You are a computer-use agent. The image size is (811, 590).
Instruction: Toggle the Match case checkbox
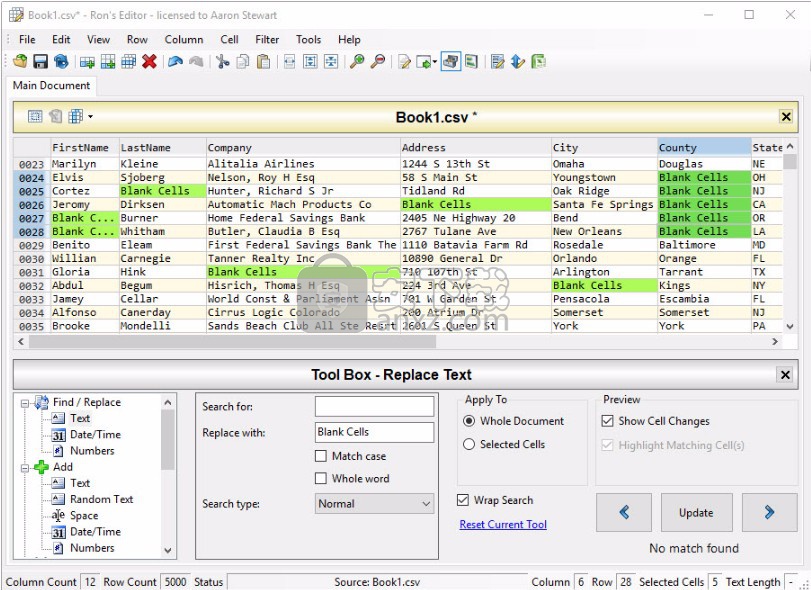321,456
